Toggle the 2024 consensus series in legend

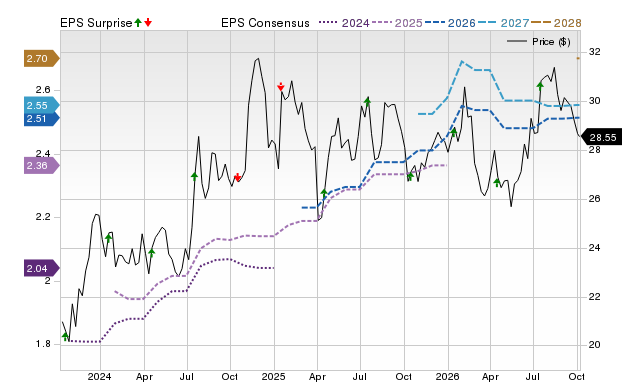(344, 23)
